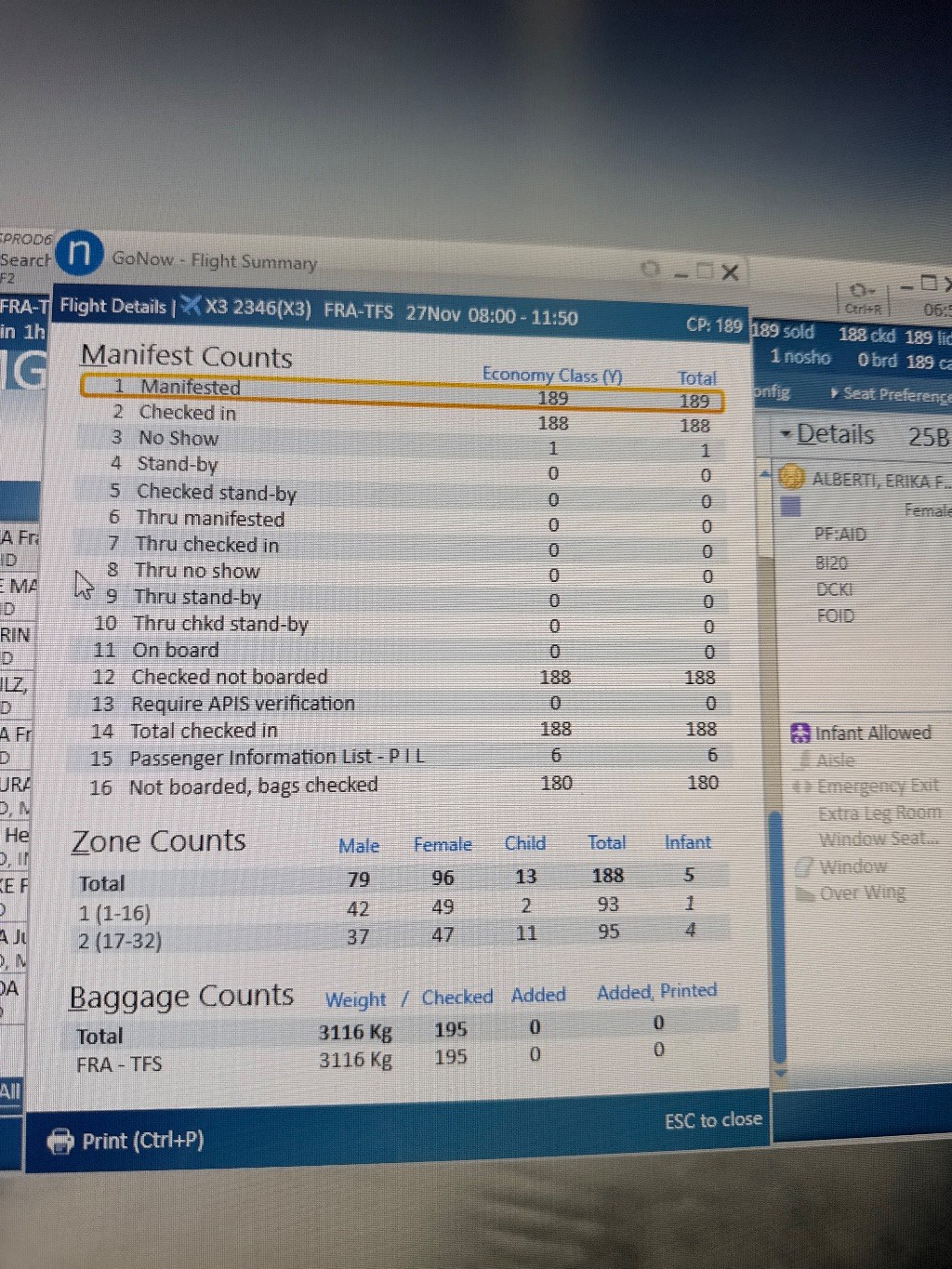The width and height of the screenshot is (952, 1269).
Task: Click the GoNow round 'n' logo
Action: [x=82, y=254]
